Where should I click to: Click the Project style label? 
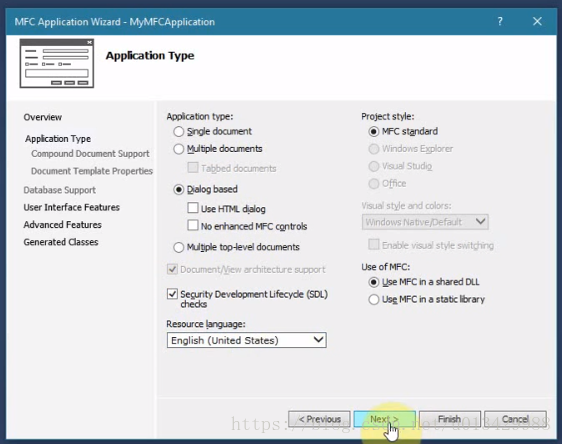tap(387, 116)
